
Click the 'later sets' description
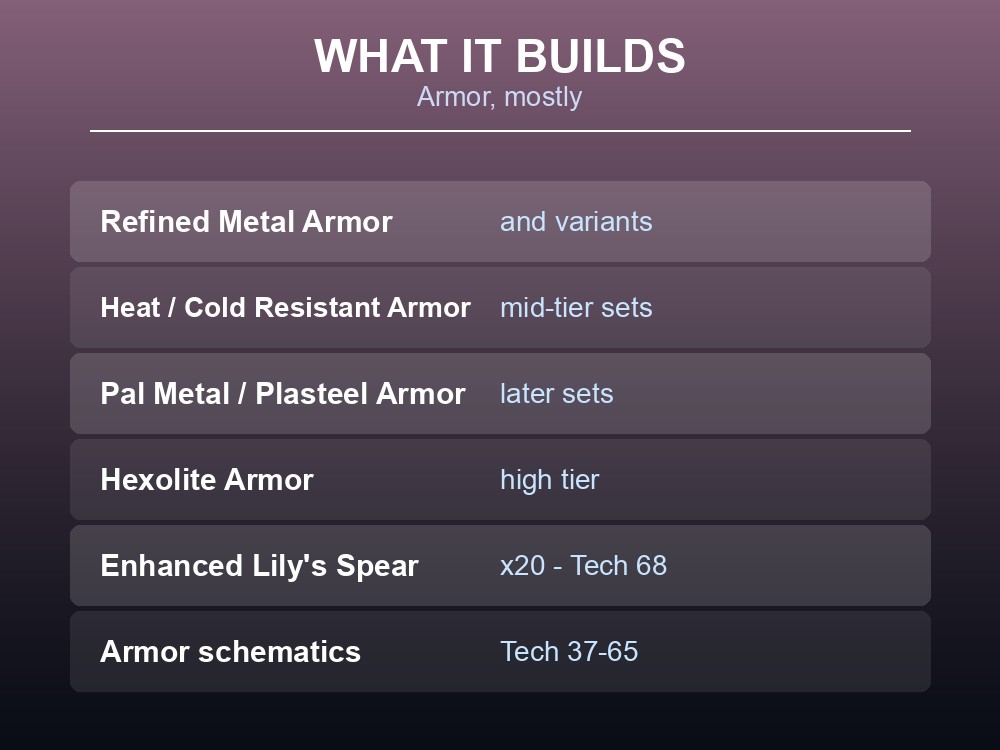point(556,393)
